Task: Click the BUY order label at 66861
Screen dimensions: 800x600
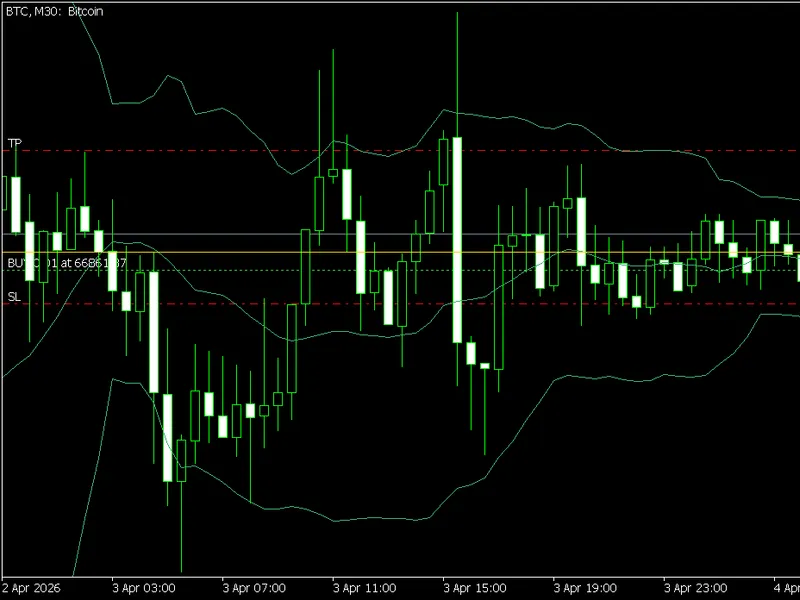Action: click(67, 263)
